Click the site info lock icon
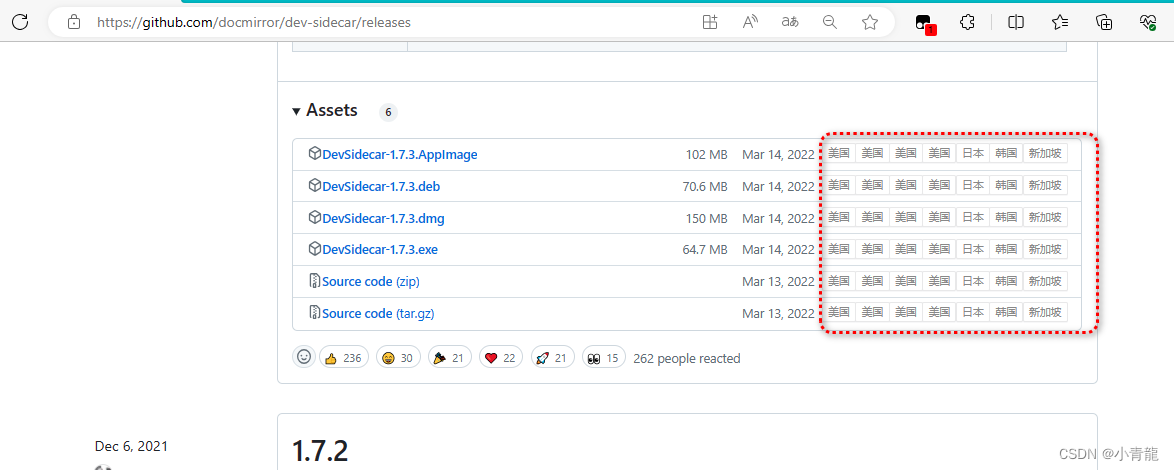The image size is (1174, 470). tap(72, 22)
